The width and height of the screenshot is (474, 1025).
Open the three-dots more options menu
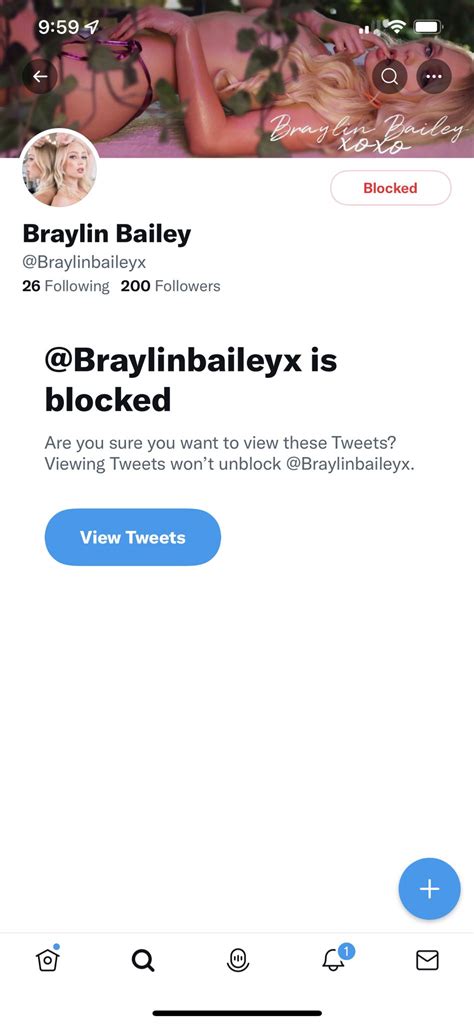pyautogui.click(x=433, y=76)
